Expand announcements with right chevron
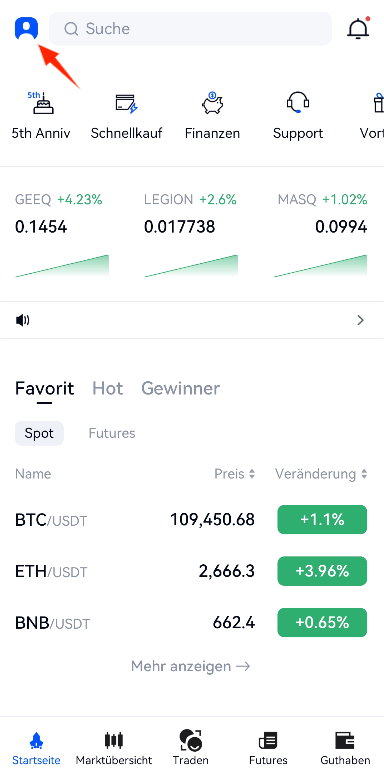The image size is (384, 781). (x=361, y=320)
